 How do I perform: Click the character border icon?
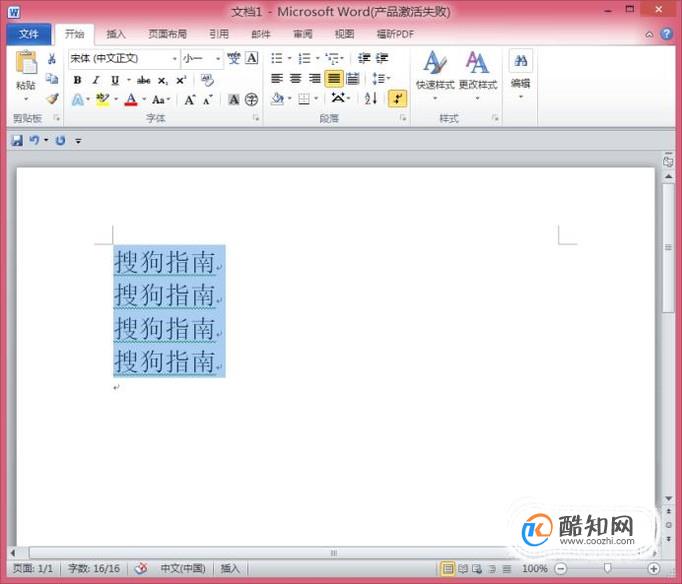(252, 58)
